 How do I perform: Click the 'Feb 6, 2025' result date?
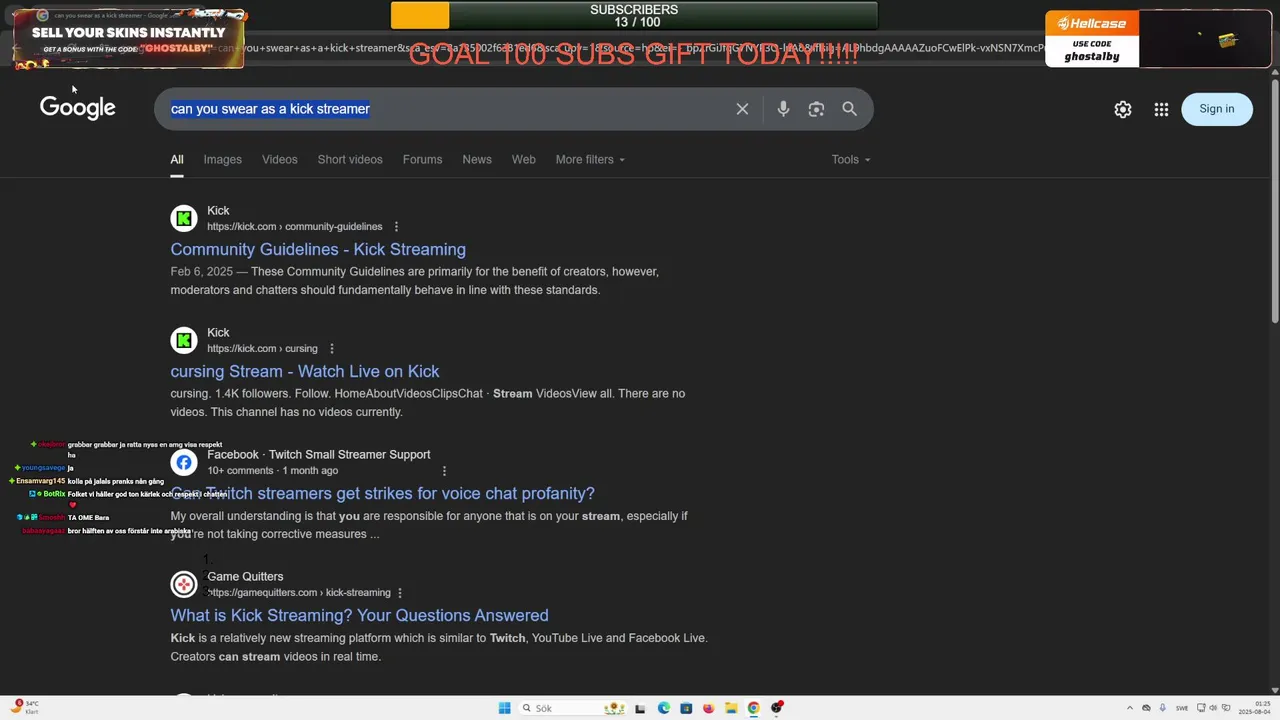[201, 272]
